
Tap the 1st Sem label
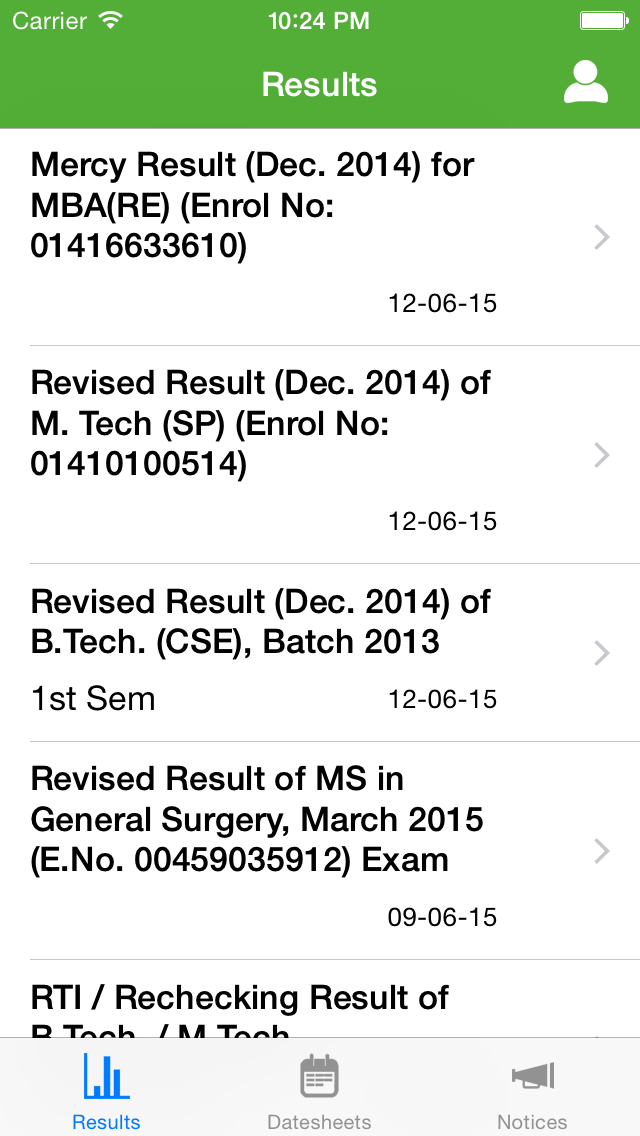click(x=93, y=698)
